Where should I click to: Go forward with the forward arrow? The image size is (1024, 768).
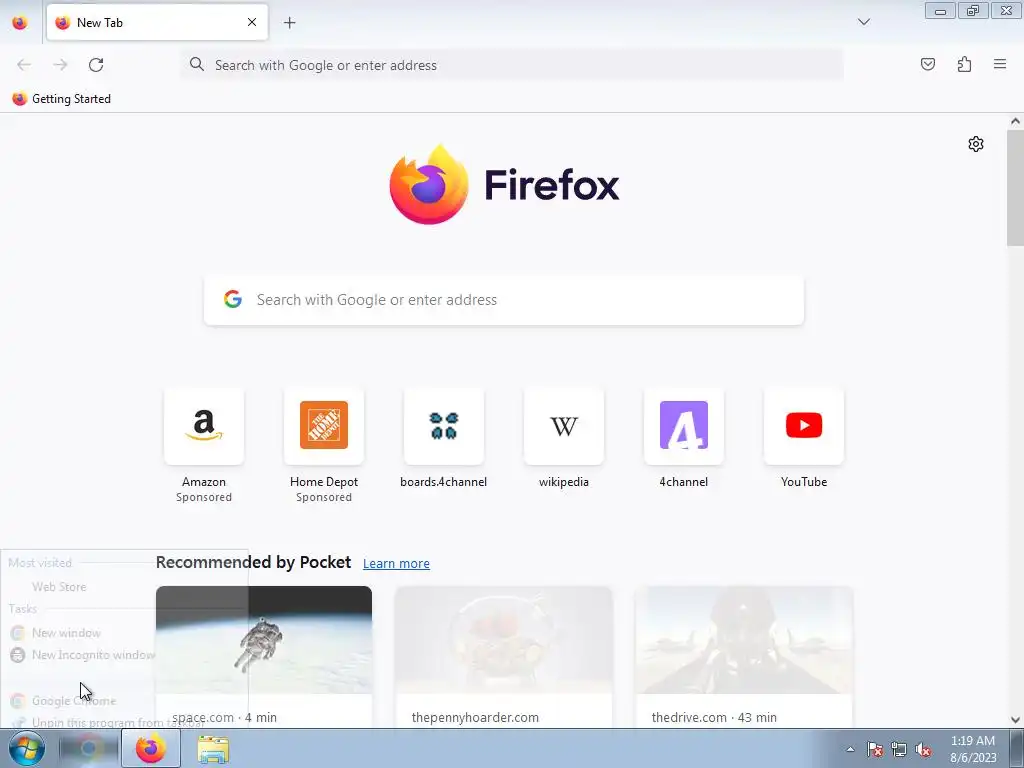pos(60,65)
